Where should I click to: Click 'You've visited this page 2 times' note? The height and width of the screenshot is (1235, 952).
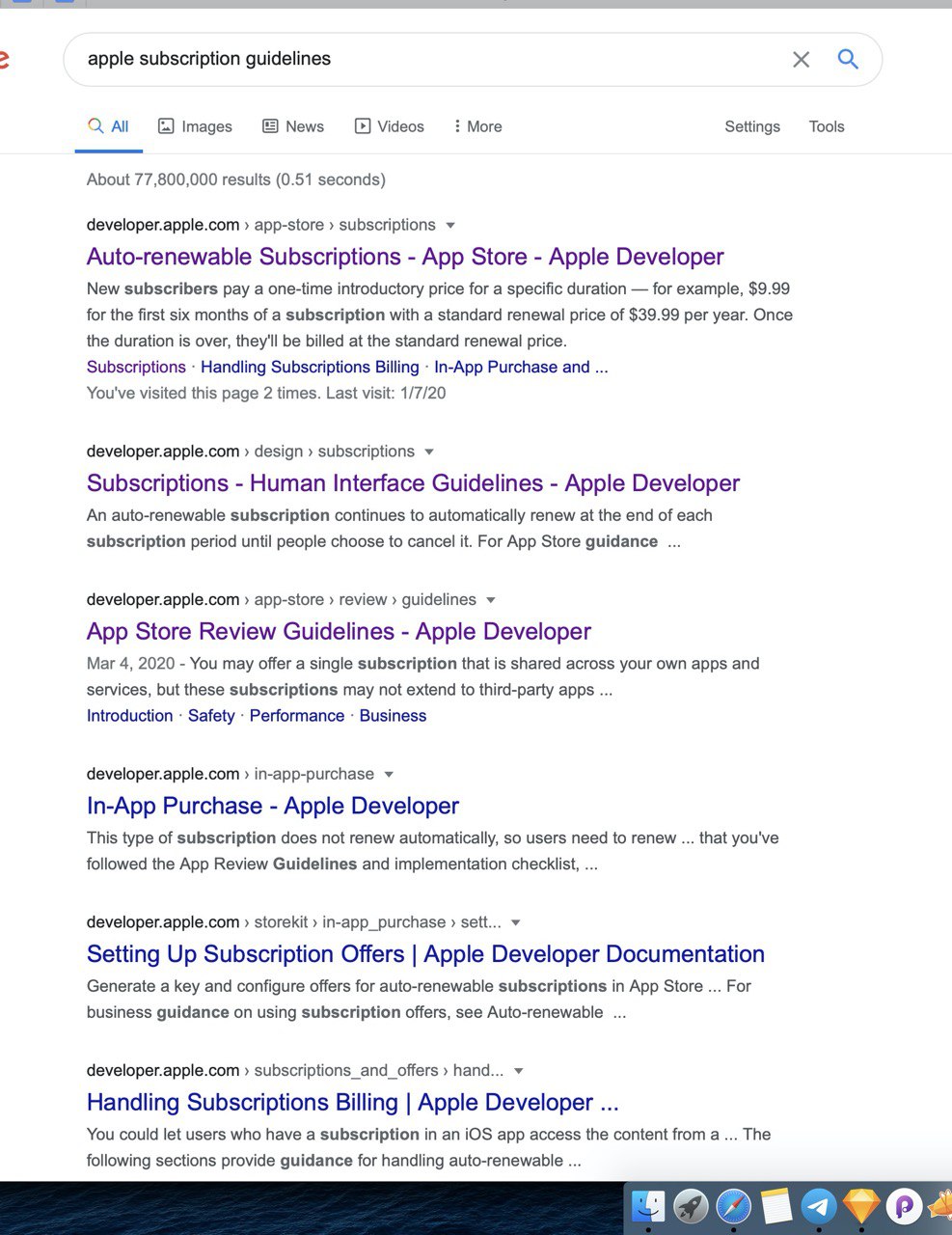pyautogui.click(x=266, y=394)
